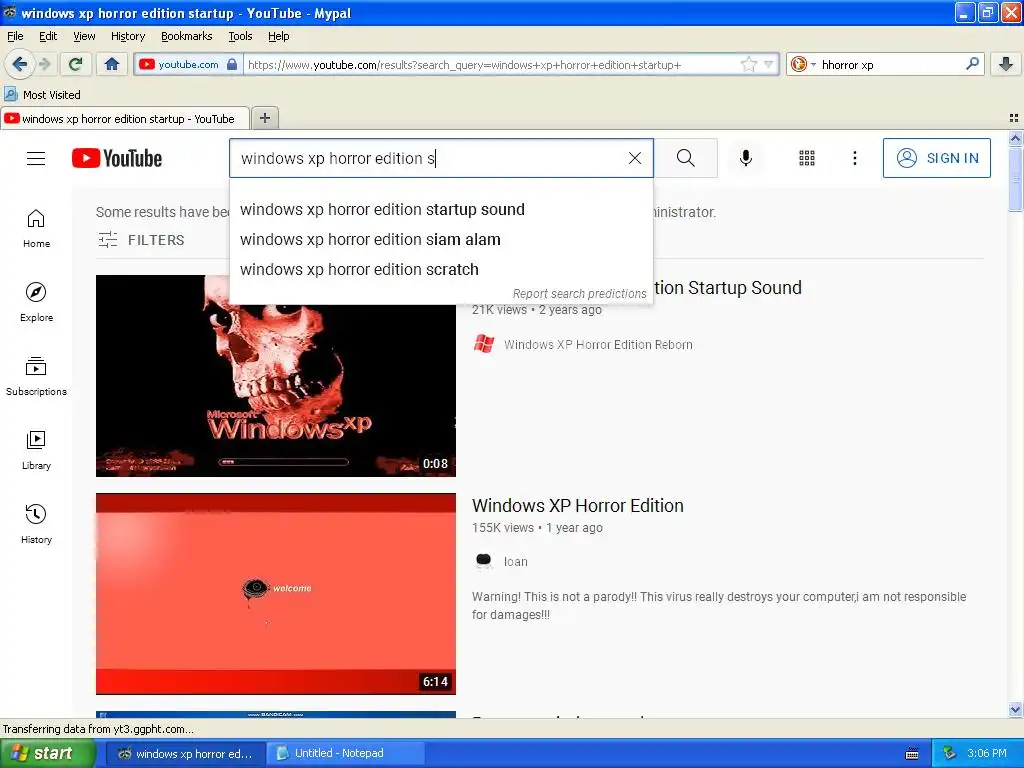Image resolution: width=1024 pixels, height=768 pixels.
Task: Click the page scrollbar up arrow
Action: pos(1015,138)
